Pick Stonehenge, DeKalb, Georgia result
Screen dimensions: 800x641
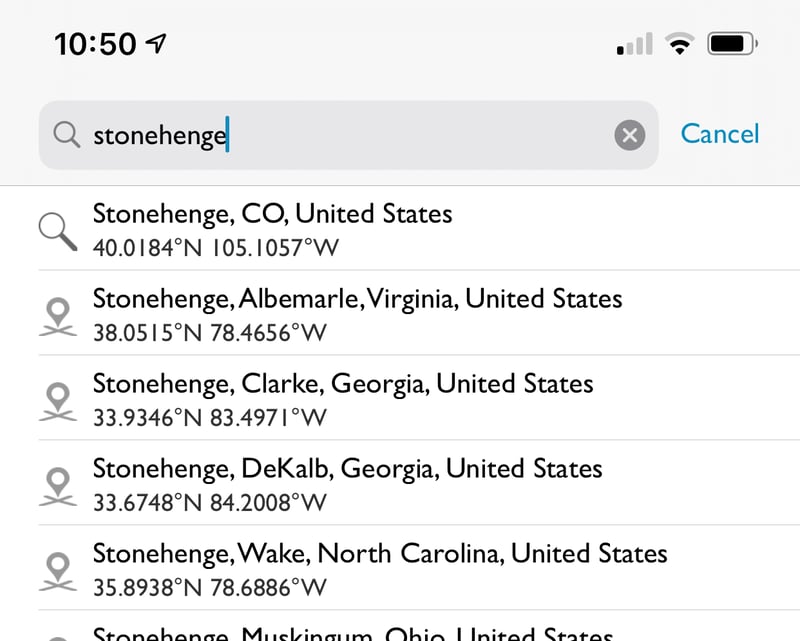[x=347, y=469]
